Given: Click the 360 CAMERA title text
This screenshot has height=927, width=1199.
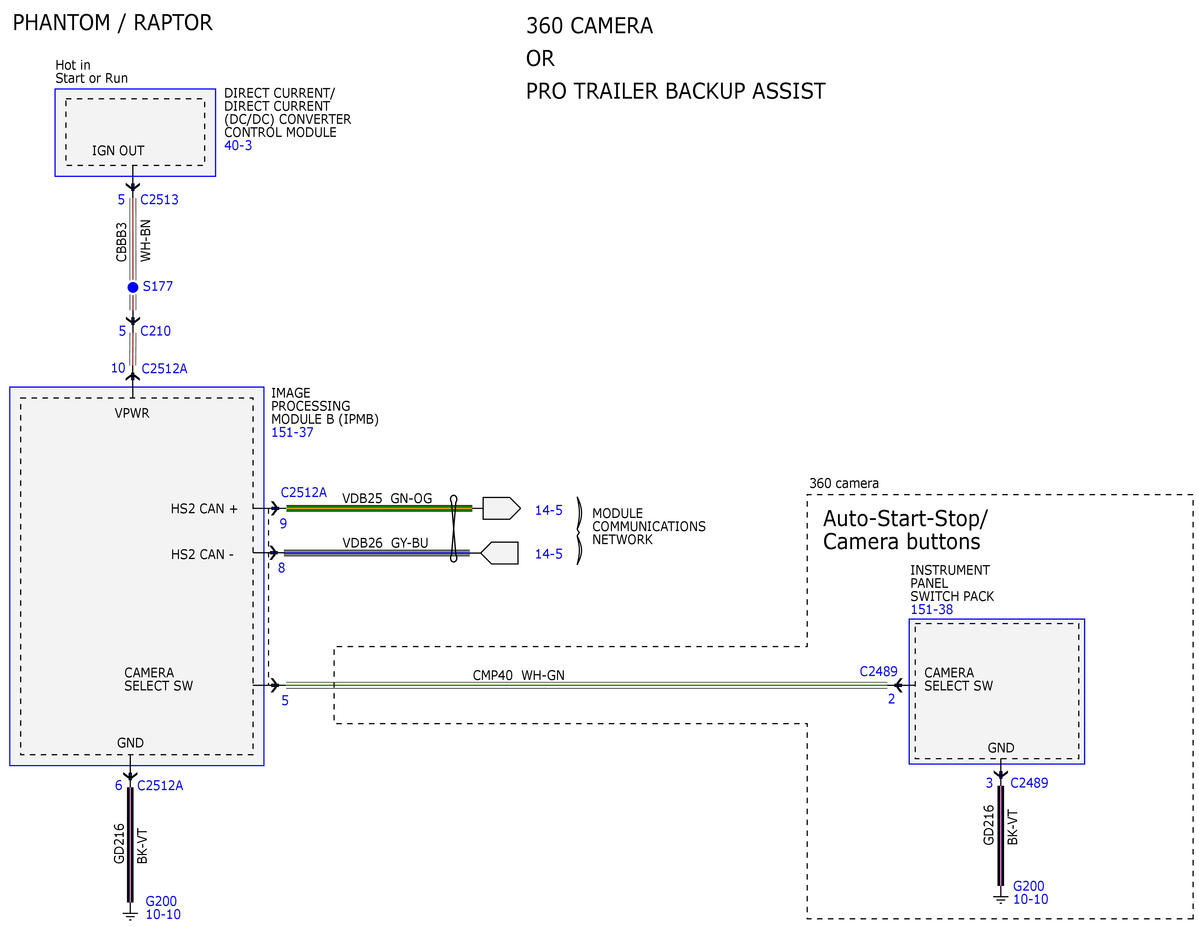Looking at the screenshot, I should click(590, 26).
